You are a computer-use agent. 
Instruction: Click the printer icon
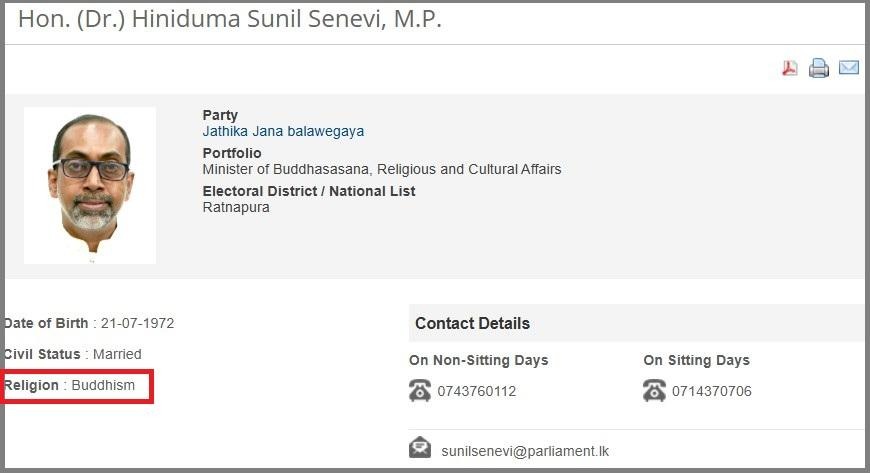click(819, 68)
